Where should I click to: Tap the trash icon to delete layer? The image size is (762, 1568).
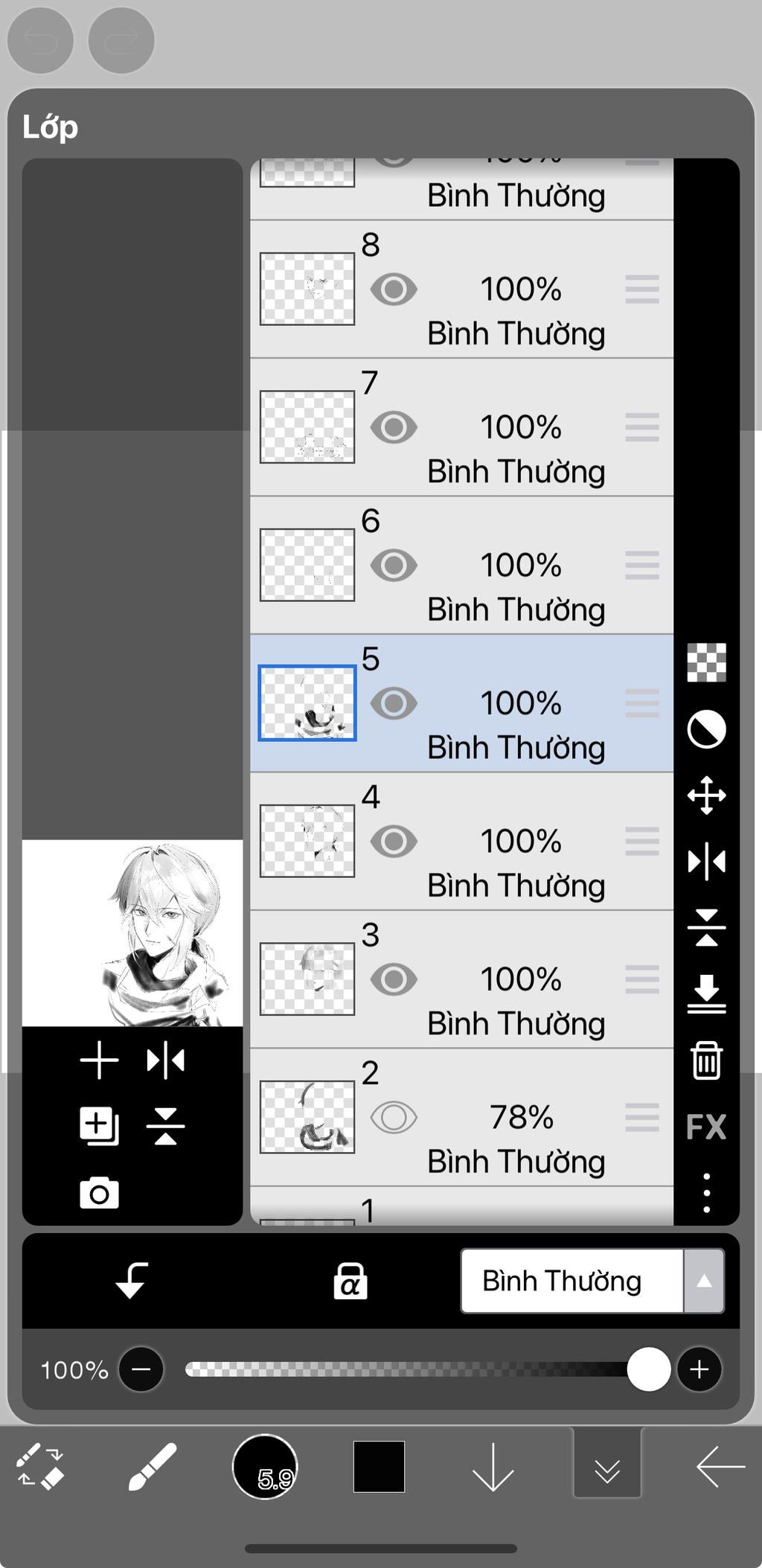[706, 1060]
